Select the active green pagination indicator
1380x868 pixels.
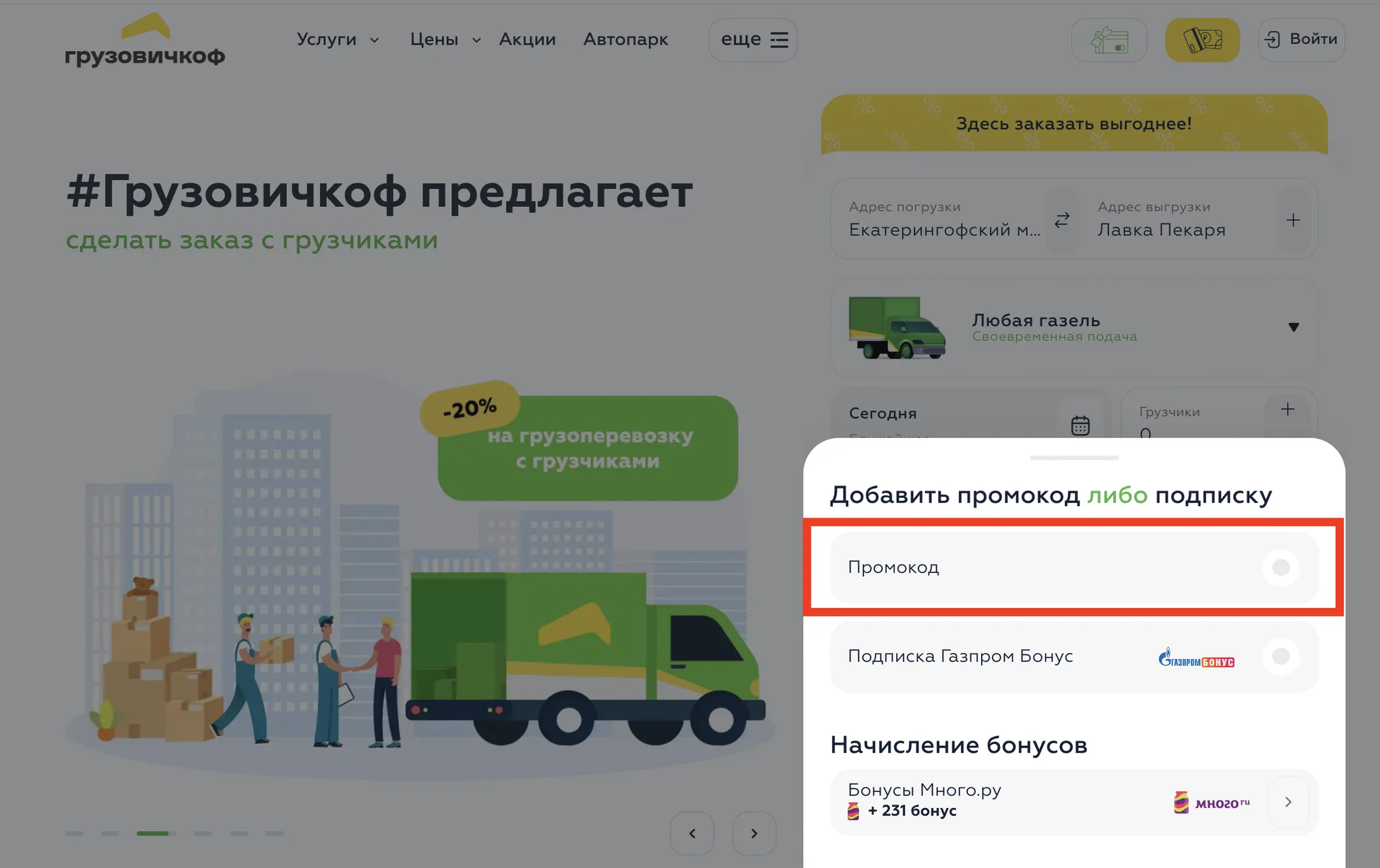[153, 834]
